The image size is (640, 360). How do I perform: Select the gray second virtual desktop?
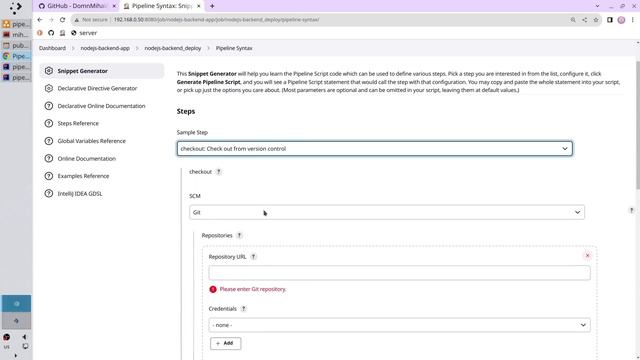click(16, 321)
